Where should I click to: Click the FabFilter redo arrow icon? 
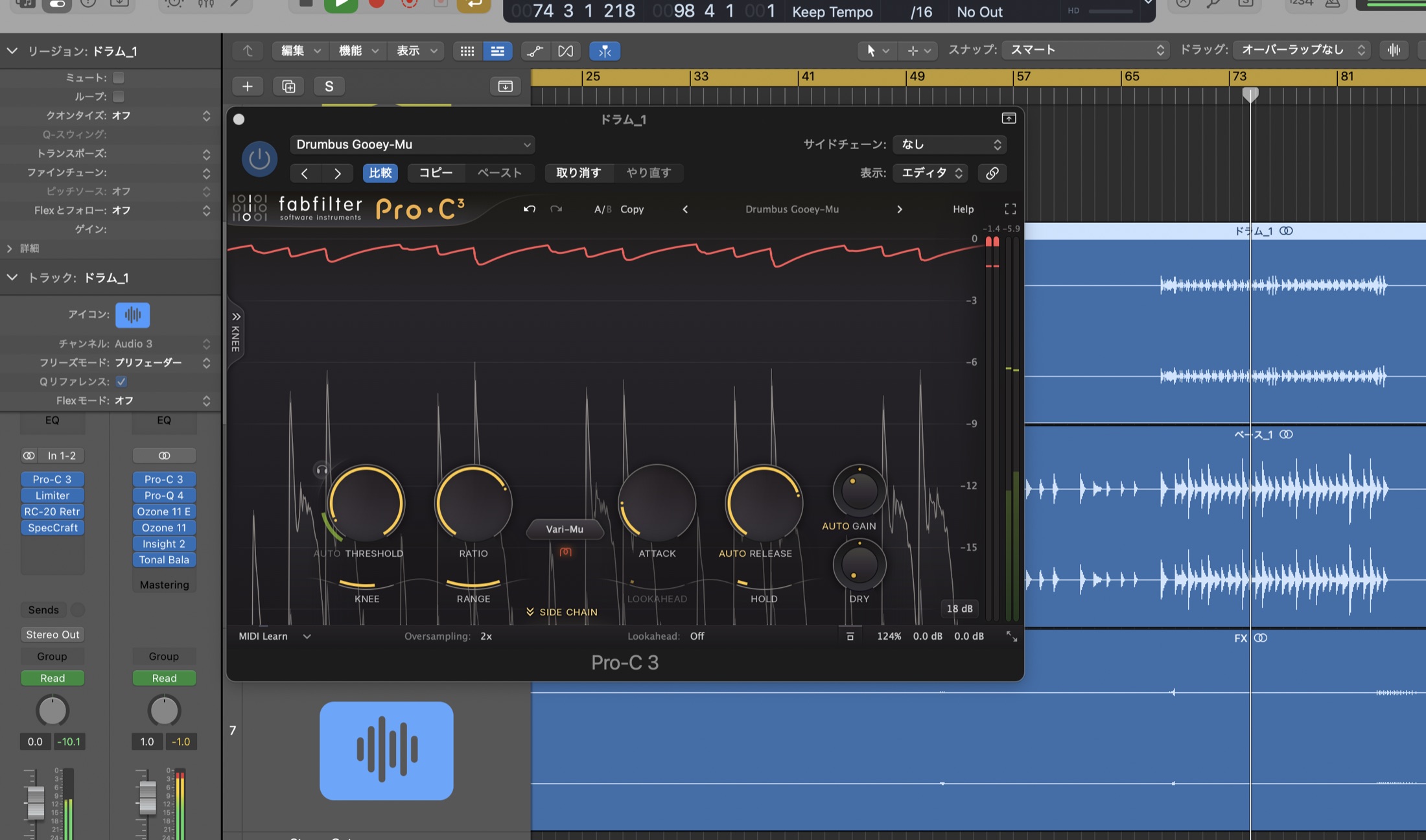click(556, 209)
